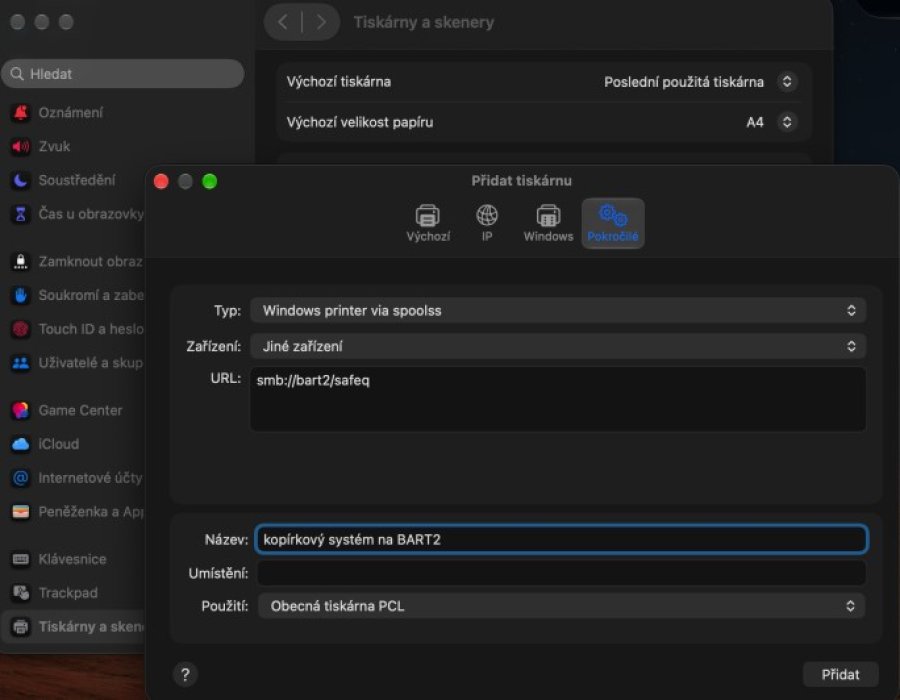The width and height of the screenshot is (900, 700).
Task: Switch to the Windows printer tab
Action: tap(548, 223)
